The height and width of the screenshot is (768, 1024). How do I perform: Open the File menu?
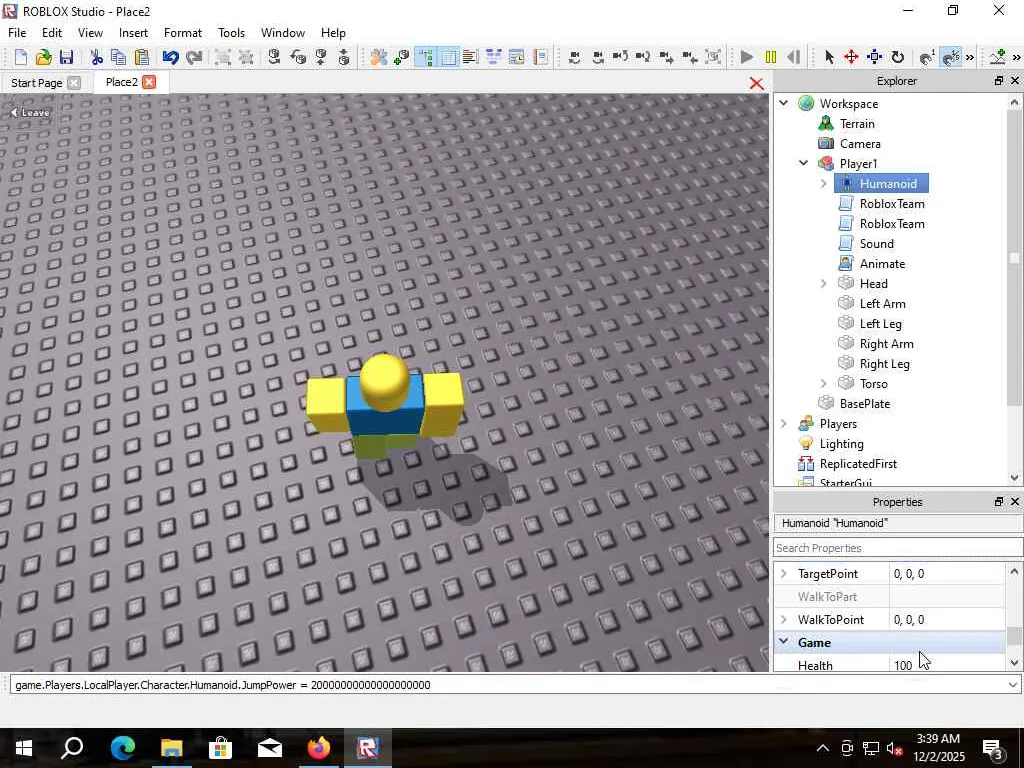click(x=17, y=33)
